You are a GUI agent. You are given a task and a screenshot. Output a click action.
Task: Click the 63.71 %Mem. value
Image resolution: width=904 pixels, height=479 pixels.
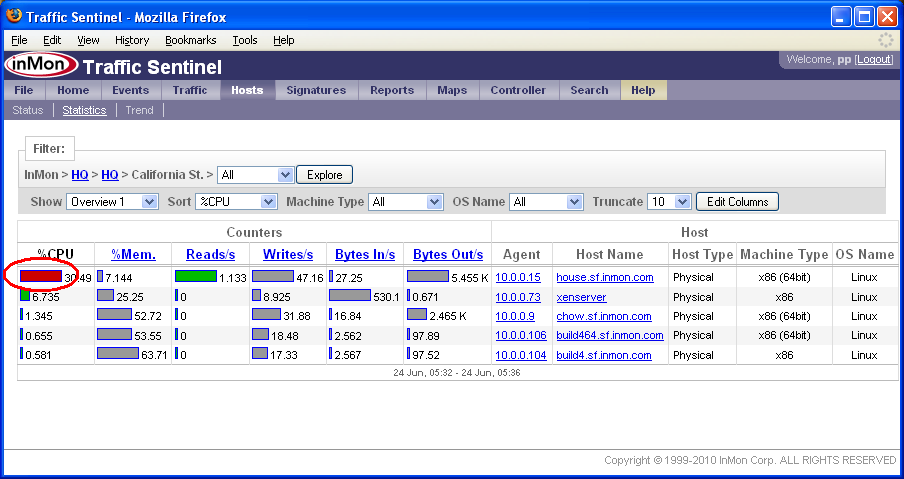(x=154, y=355)
